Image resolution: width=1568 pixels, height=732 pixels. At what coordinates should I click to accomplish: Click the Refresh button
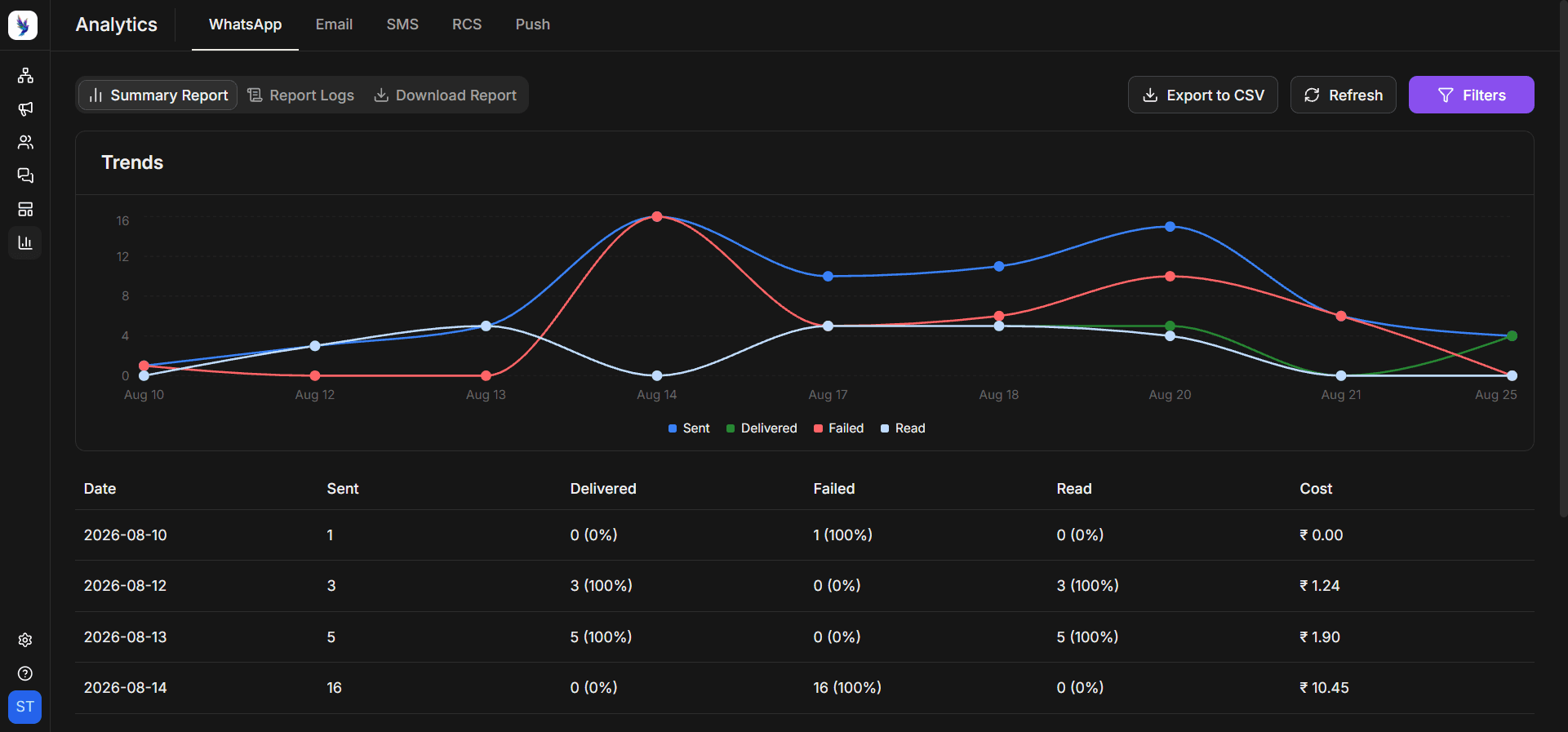tap(1344, 95)
